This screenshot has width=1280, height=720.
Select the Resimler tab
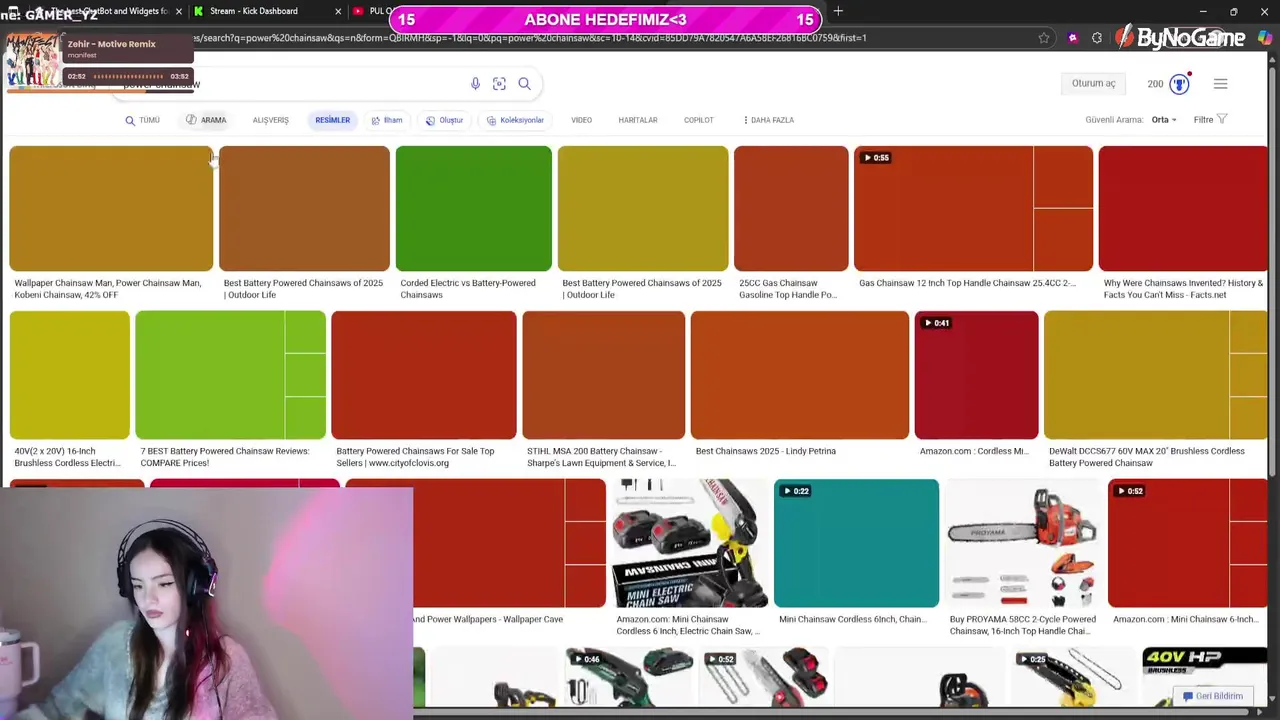pos(333,120)
